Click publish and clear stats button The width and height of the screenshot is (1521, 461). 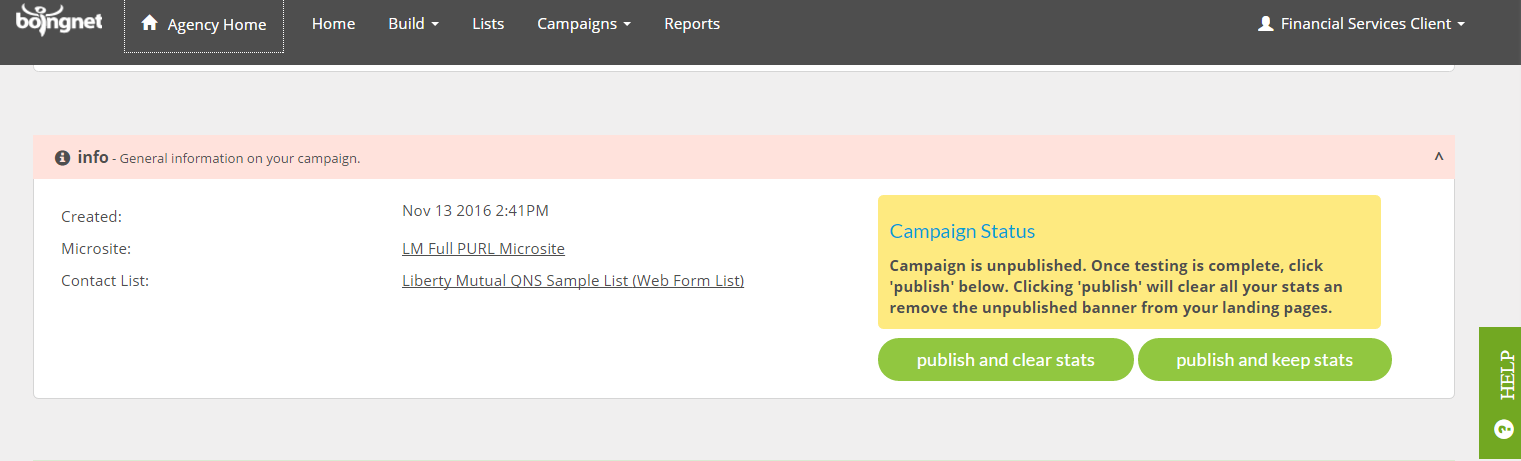1006,360
